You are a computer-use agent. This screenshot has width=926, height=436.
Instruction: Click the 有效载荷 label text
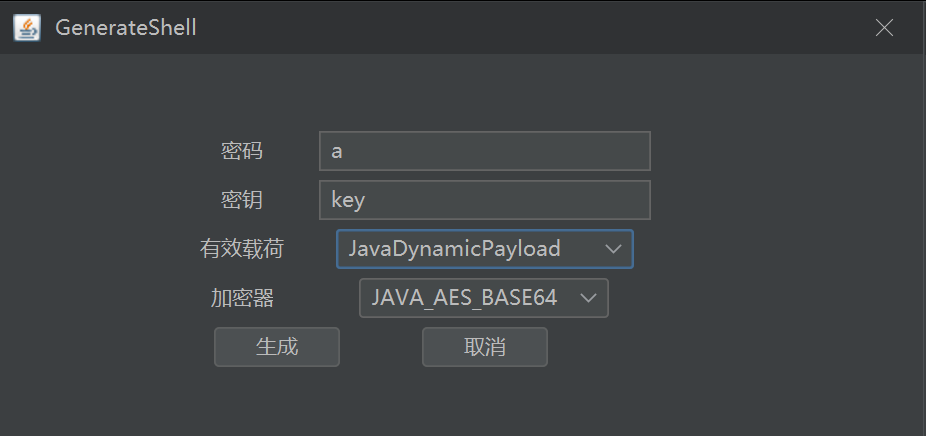(x=242, y=249)
